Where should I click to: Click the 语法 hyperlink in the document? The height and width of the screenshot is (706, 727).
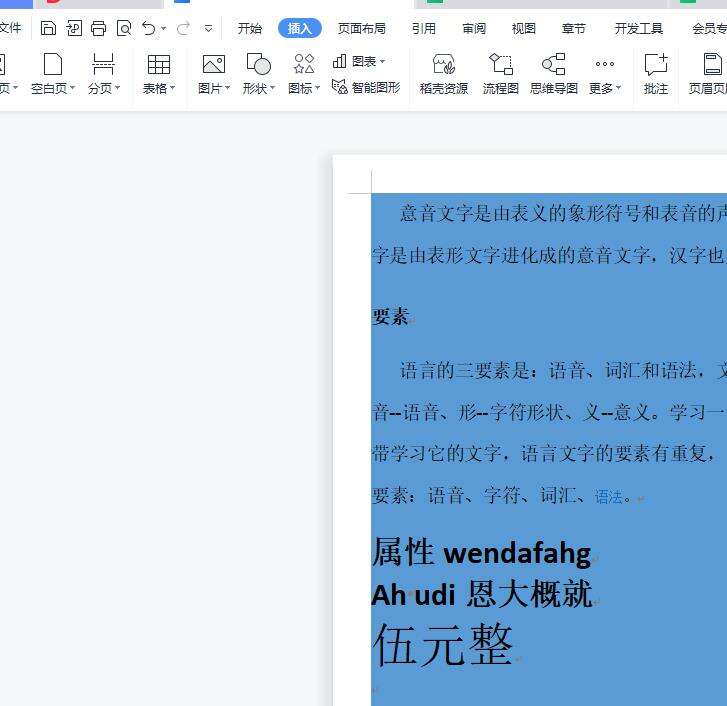pyautogui.click(x=609, y=496)
